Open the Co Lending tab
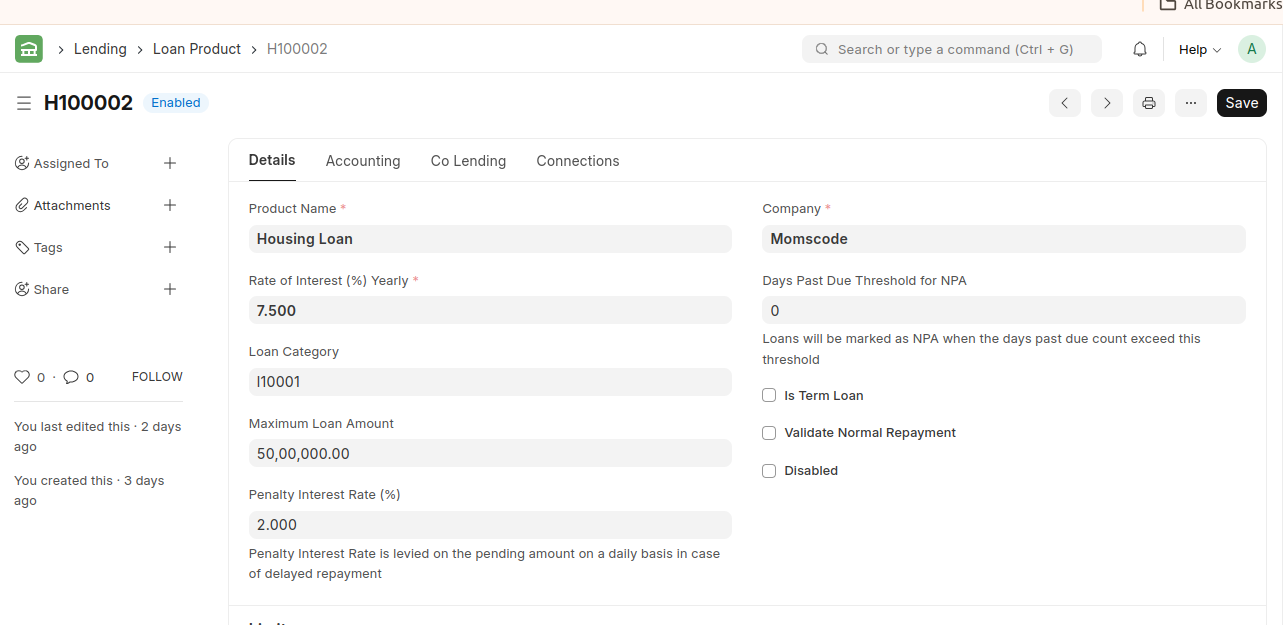The image size is (1283, 625). pos(468,161)
